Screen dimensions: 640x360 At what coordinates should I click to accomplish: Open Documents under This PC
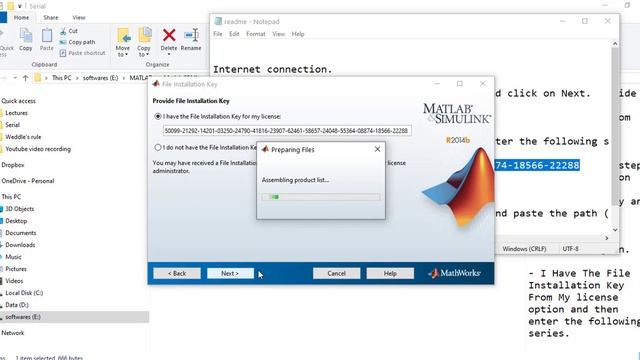(20, 233)
